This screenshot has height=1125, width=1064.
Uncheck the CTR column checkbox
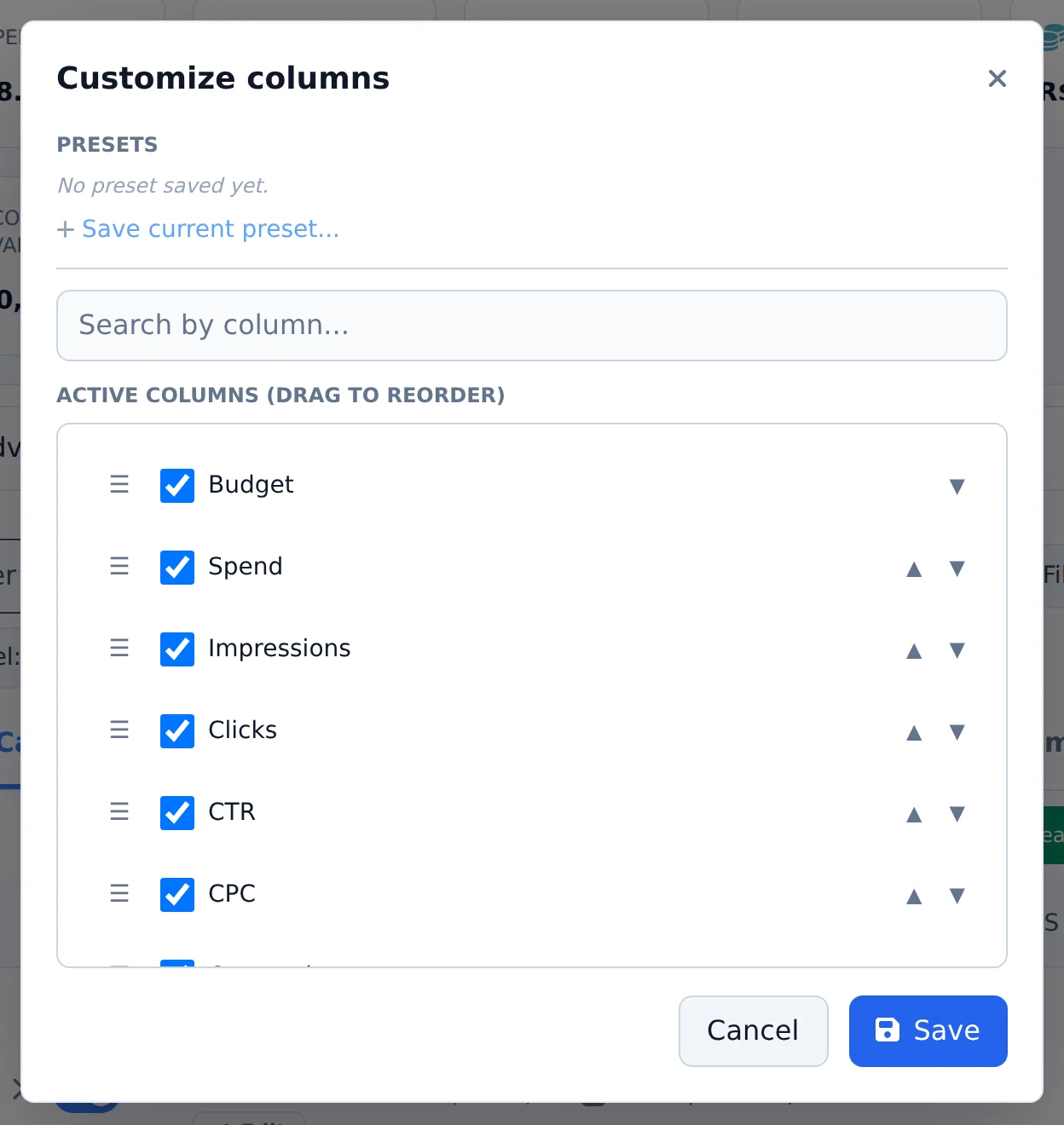(x=177, y=813)
